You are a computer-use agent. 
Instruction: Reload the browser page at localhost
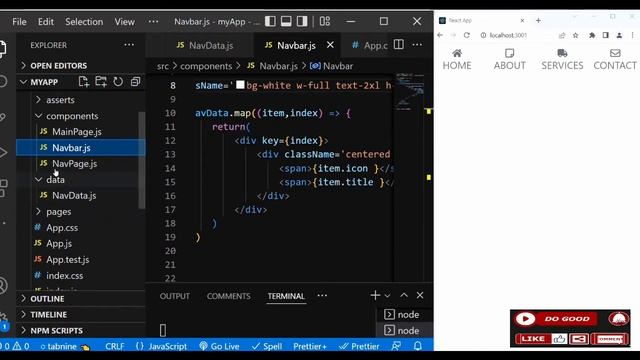(x=467, y=36)
